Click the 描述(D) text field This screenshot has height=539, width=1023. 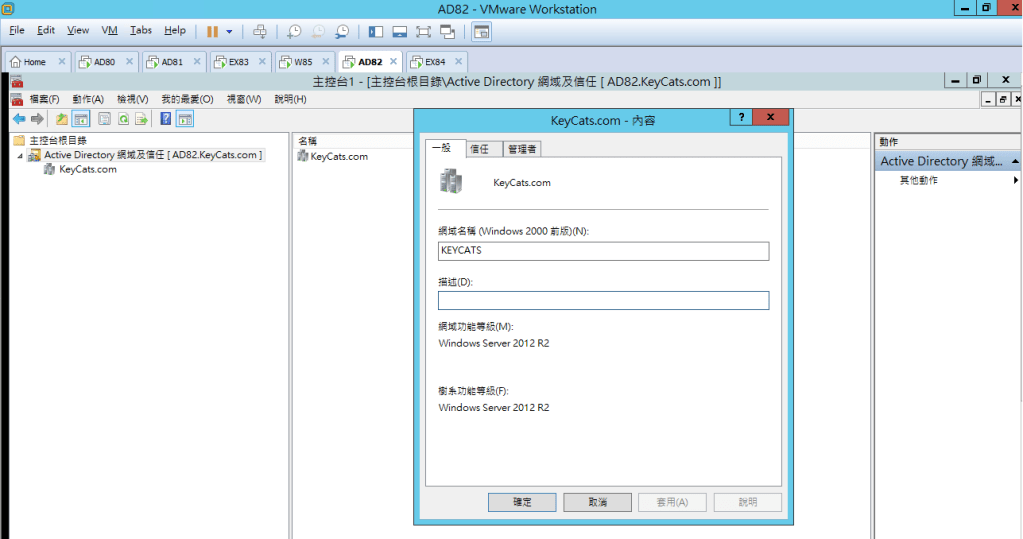click(x=603, y=301)
